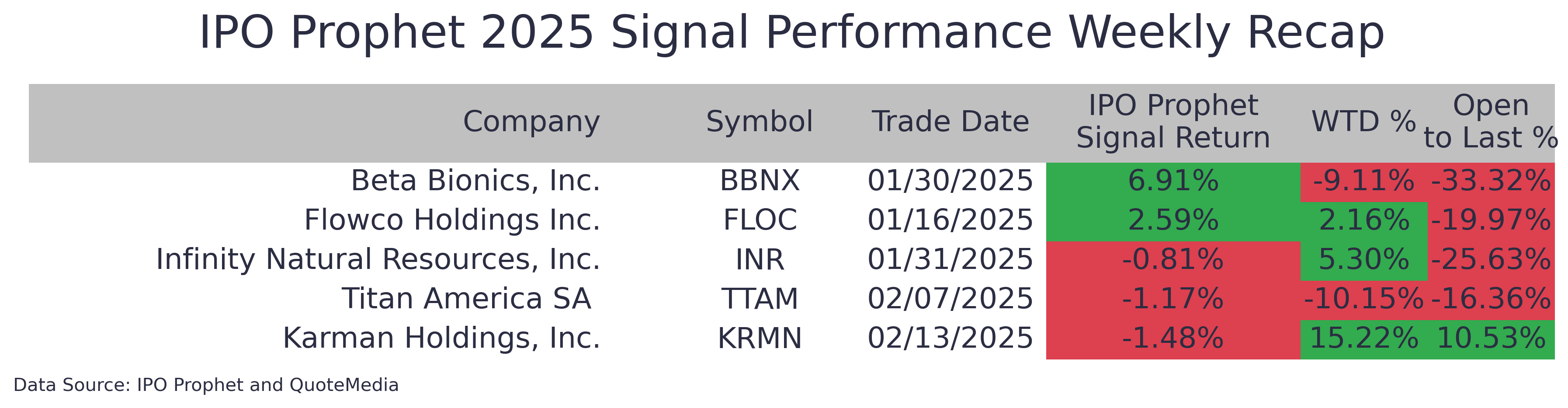1568x408 pixels.
Task: Click the FLOC ticker symbol
Action: (760, 220)
